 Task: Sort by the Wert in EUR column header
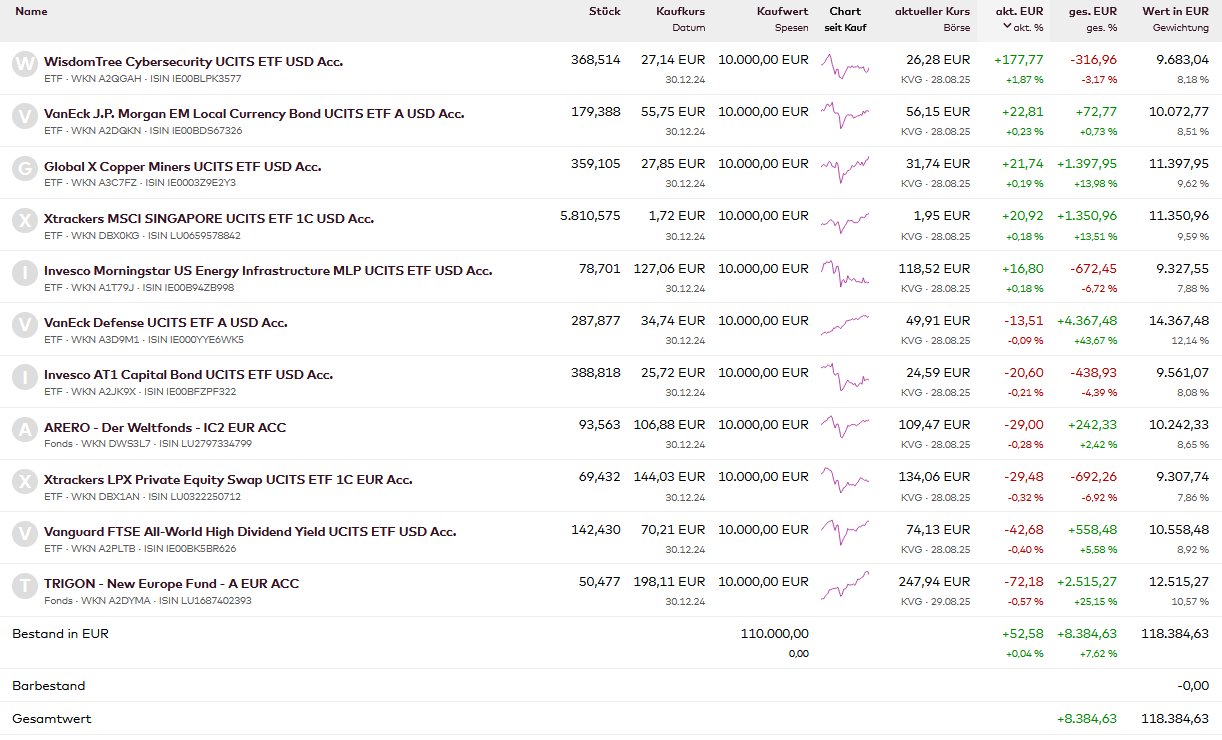tap(1175, 11)
